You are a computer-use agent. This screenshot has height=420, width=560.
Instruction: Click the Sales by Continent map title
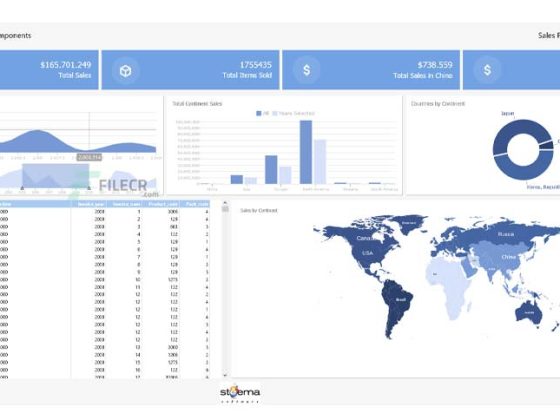click(259, 210)
